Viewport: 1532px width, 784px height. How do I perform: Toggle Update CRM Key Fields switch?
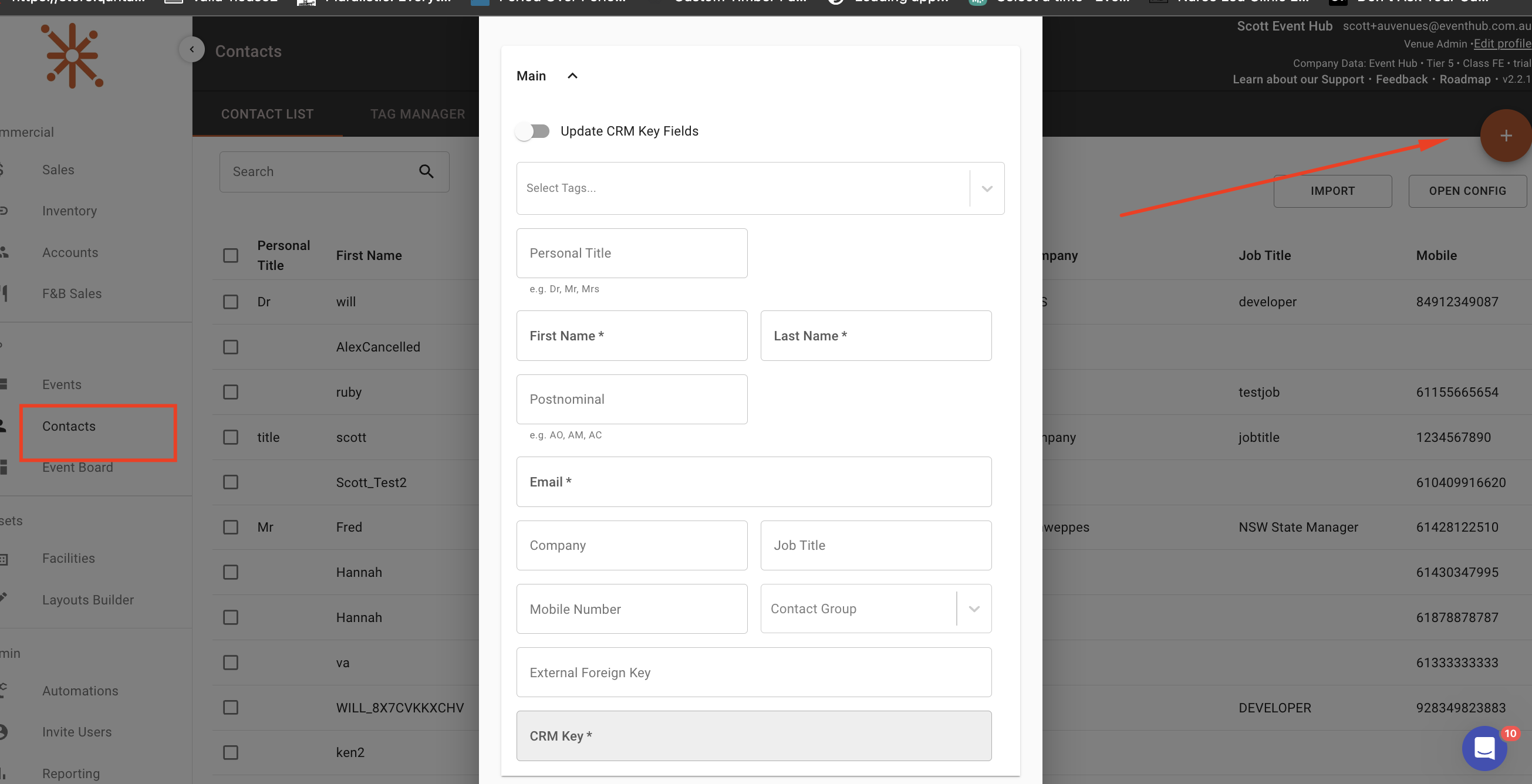pyautogui.click(x=533, y=131)
